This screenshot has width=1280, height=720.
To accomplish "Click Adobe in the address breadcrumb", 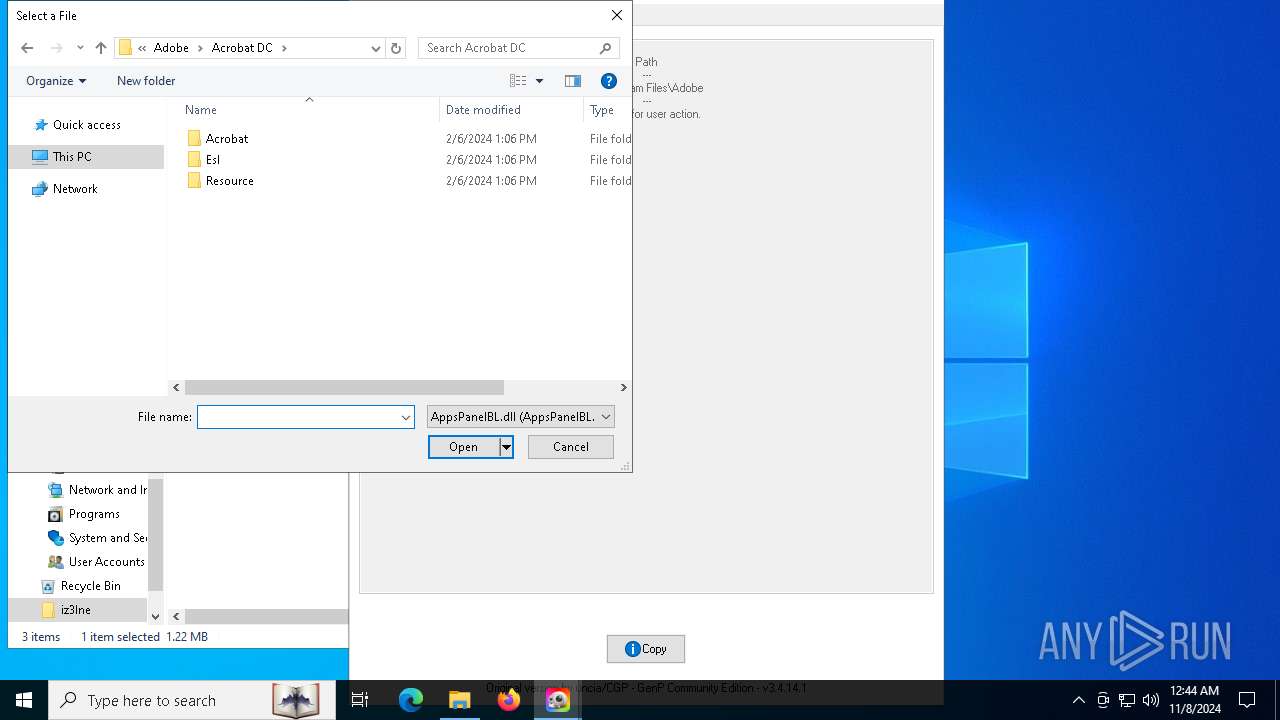I will [x=171, y=48].
